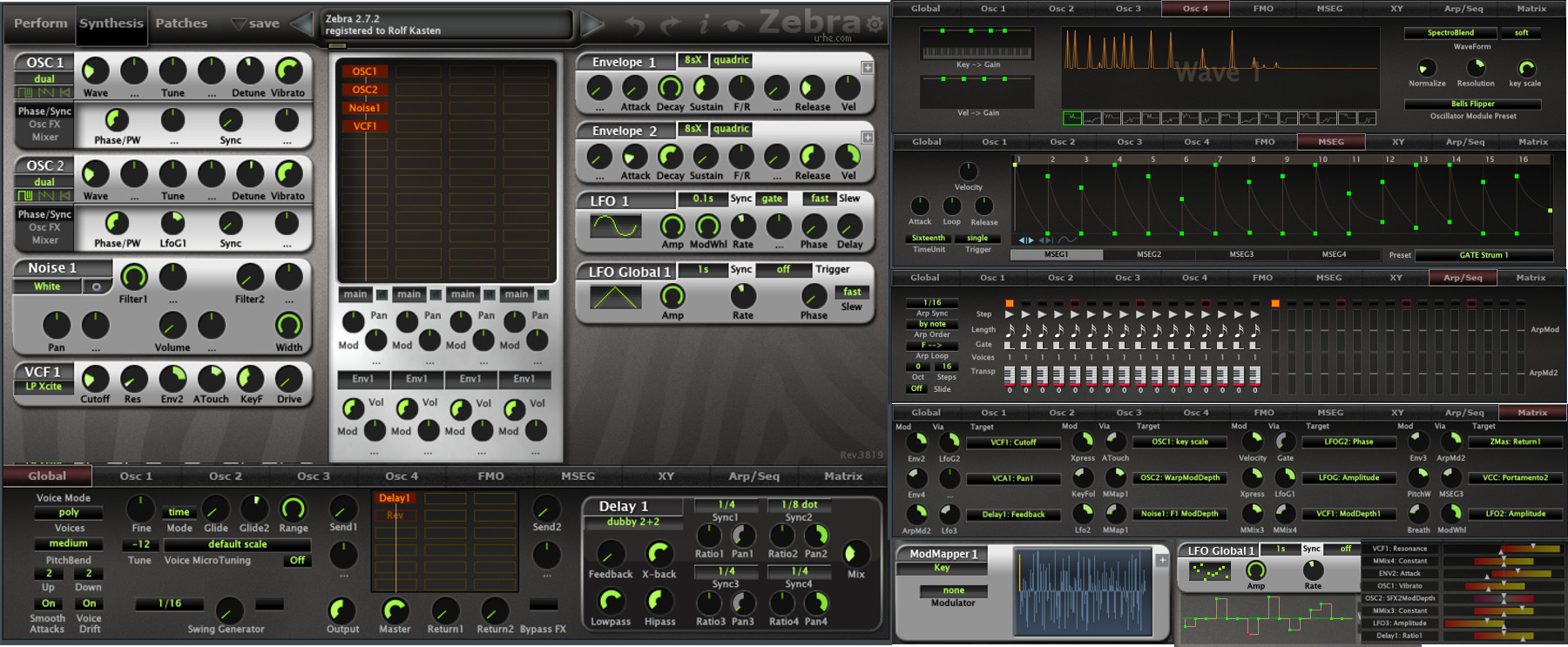
Task: Toggle the Bypass FX switch
Action: tap(544, 604)
